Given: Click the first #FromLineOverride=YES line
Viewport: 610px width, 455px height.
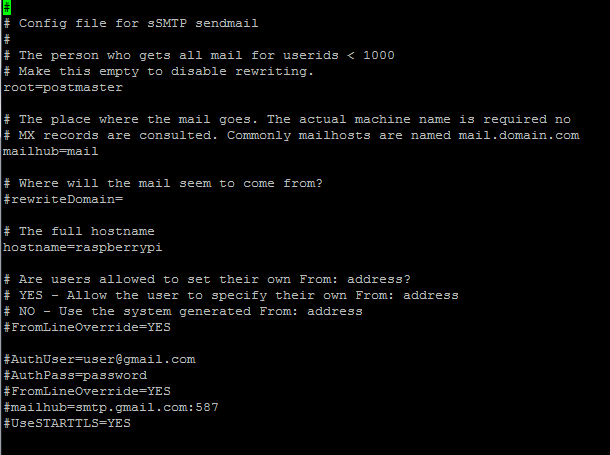Looking at the screenshot, I should coord(87,327).
